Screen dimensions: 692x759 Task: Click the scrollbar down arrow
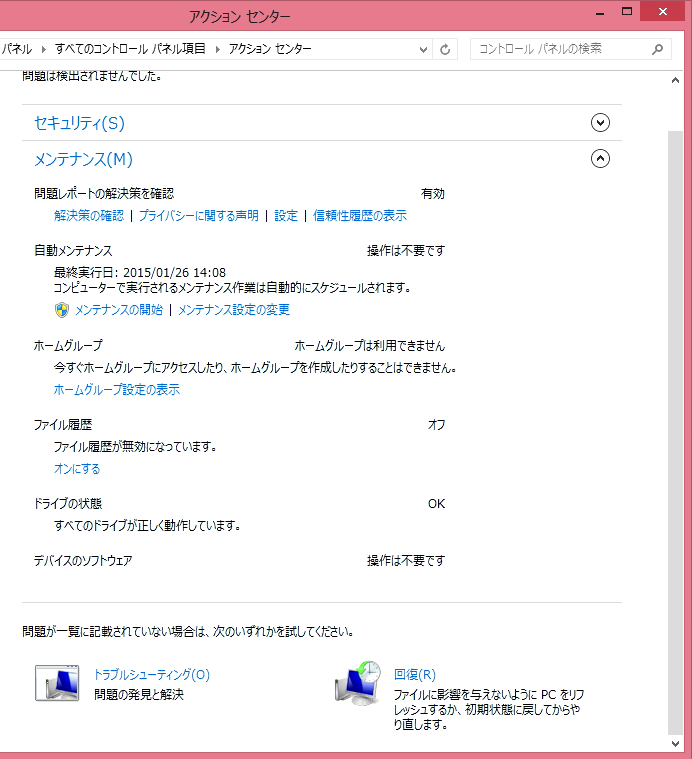pos(675,744)
